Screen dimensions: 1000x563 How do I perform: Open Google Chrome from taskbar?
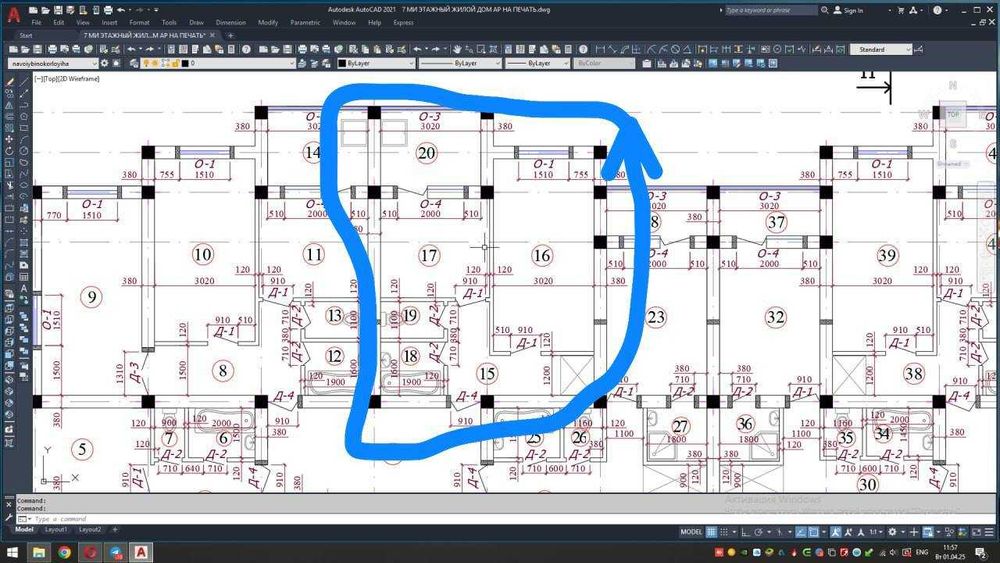64,552
